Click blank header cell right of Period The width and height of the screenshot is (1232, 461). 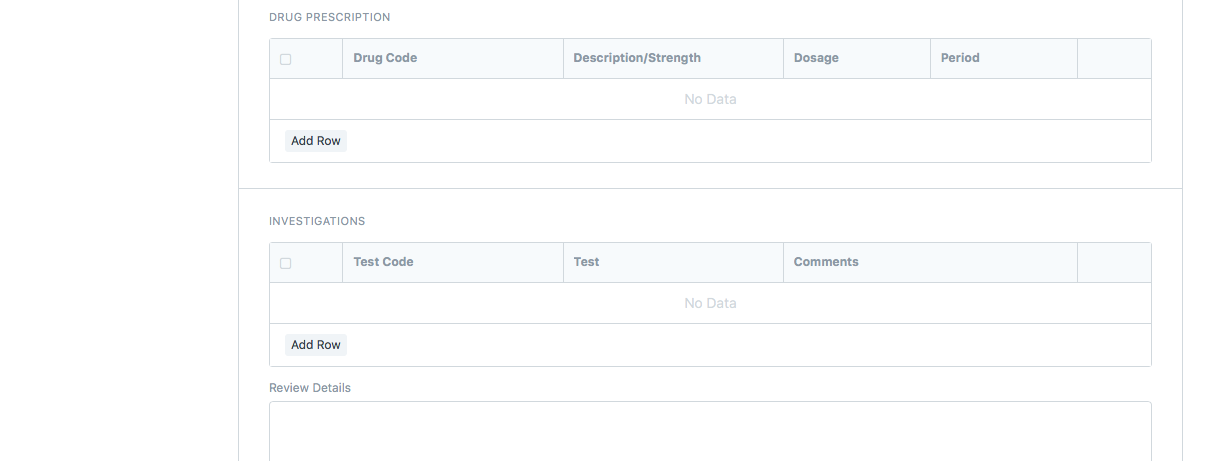(1114, 58)
